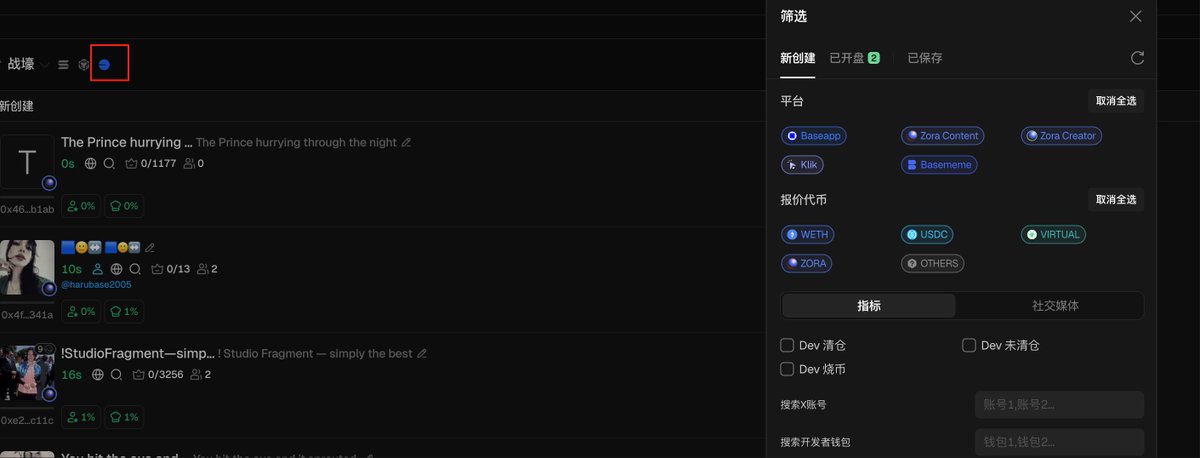Search icon on The Prince hurrying row

pyautogui.click(x=110, y=163)
